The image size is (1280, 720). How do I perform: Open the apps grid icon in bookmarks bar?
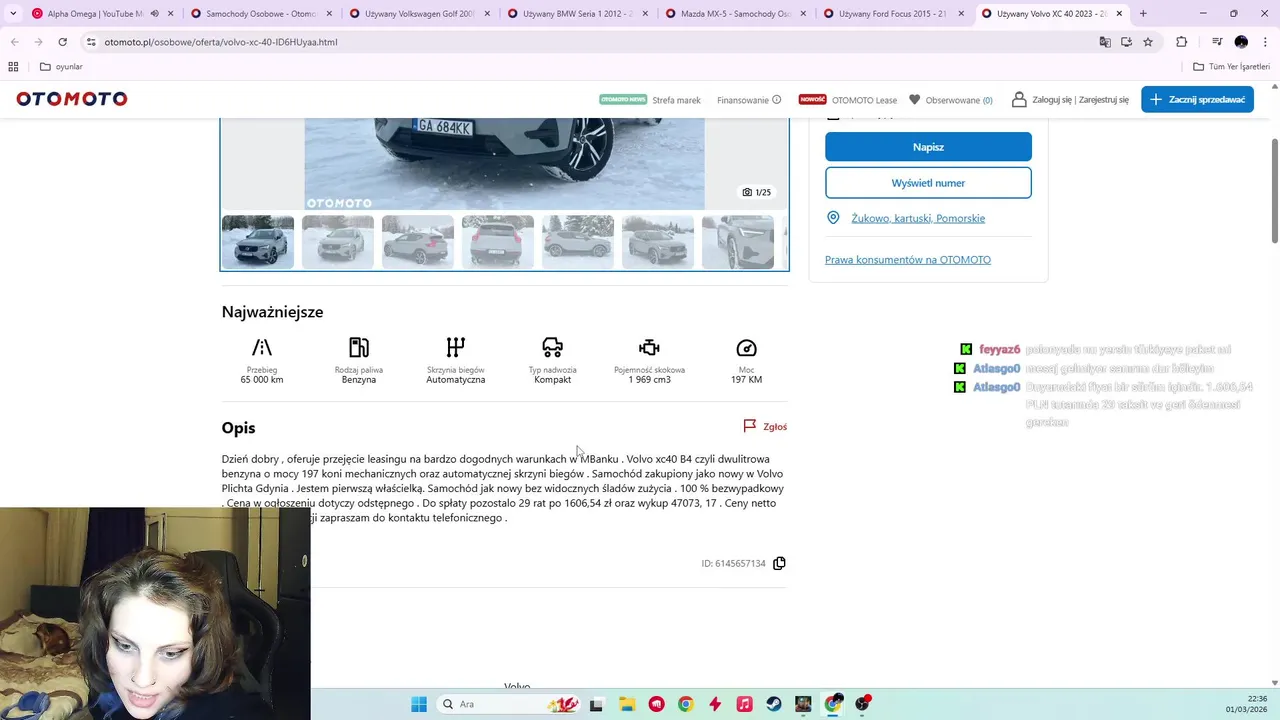[x=13, y=67]
